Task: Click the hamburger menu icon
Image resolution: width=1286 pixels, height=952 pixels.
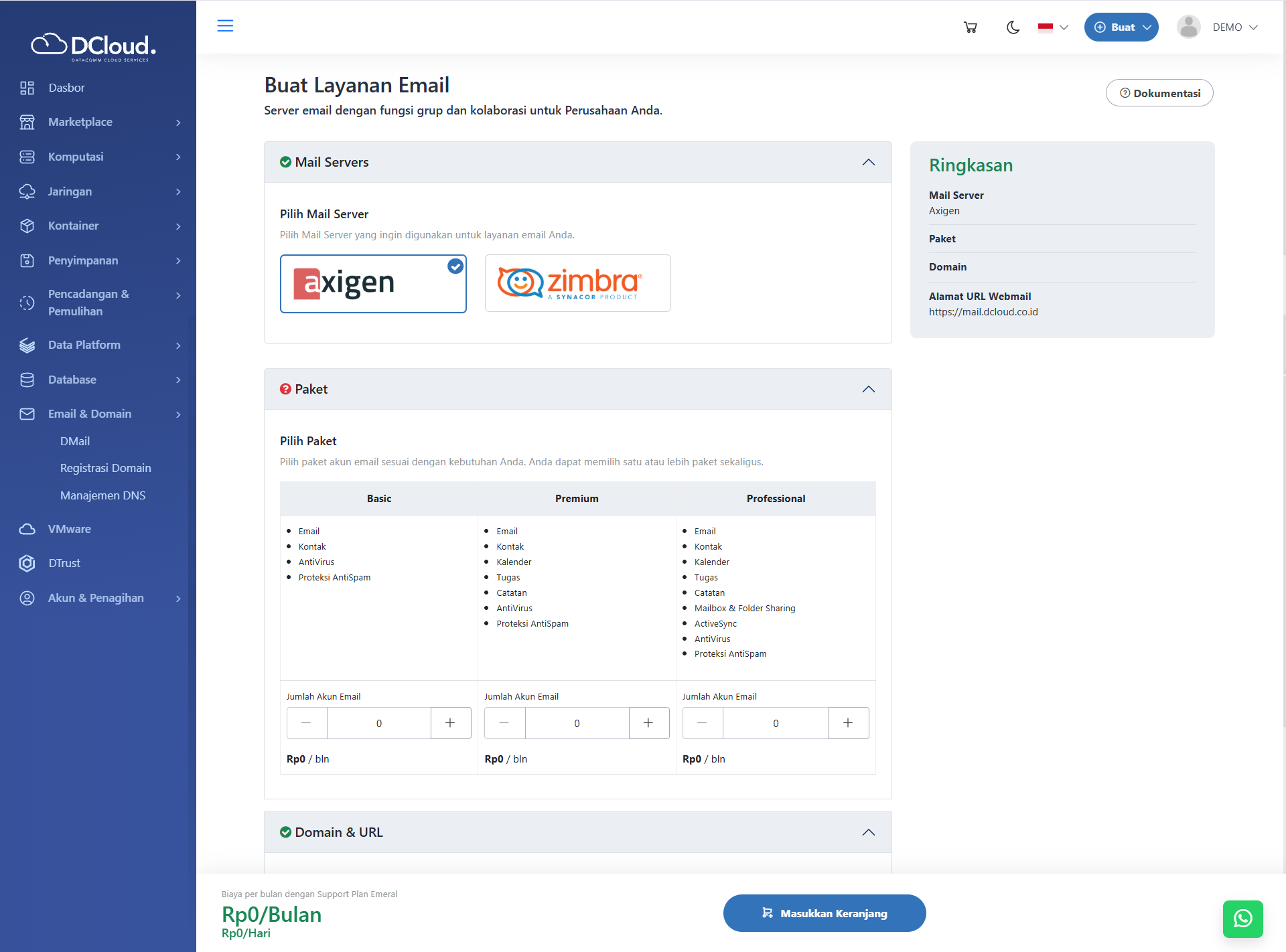Action: coord(225,25)
